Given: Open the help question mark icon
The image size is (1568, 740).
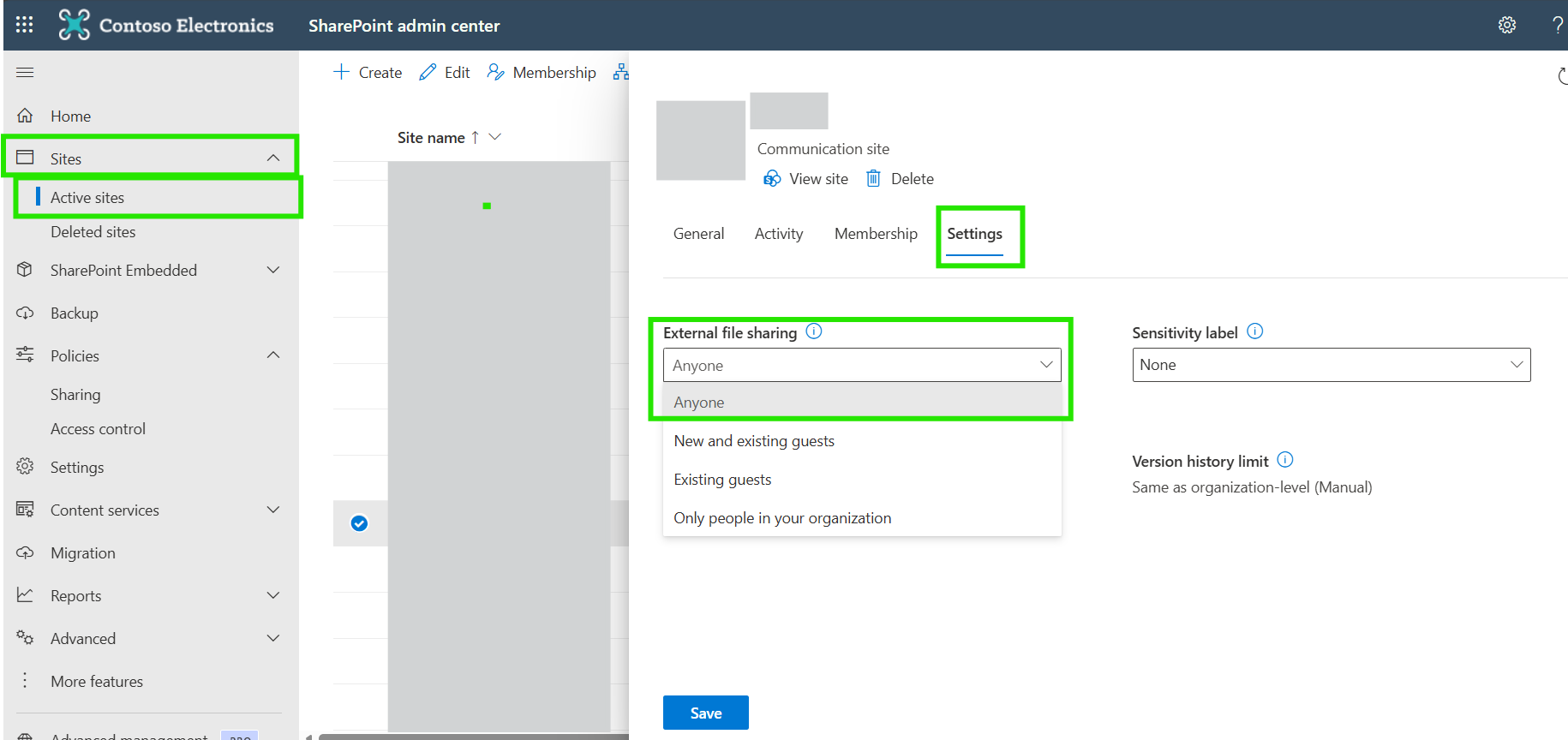Looking at the screenshot, I should point(1558,25).
